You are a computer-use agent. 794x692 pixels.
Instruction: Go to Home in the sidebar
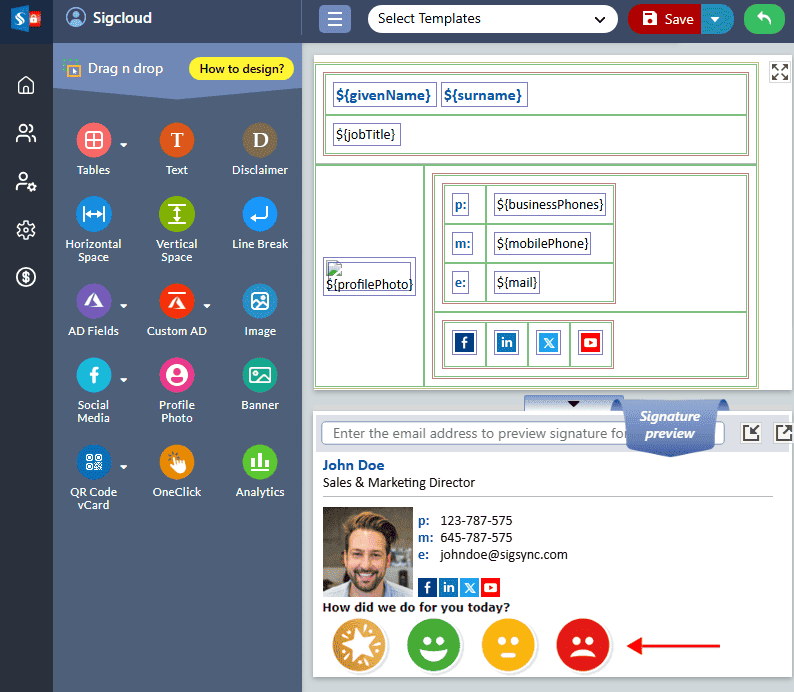(x=26, y=85)
